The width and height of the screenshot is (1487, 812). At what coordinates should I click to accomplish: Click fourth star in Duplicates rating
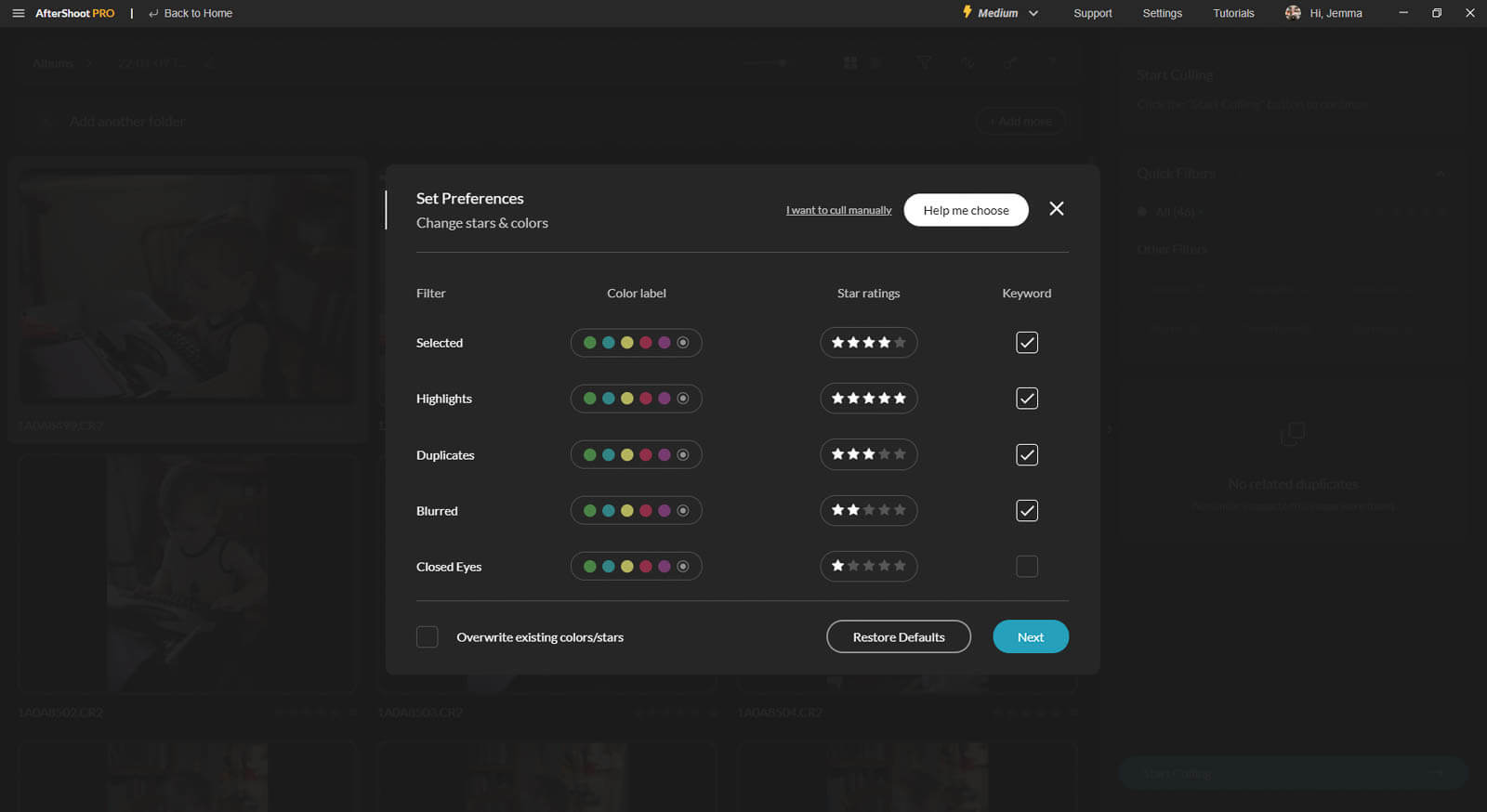[885, 454]
